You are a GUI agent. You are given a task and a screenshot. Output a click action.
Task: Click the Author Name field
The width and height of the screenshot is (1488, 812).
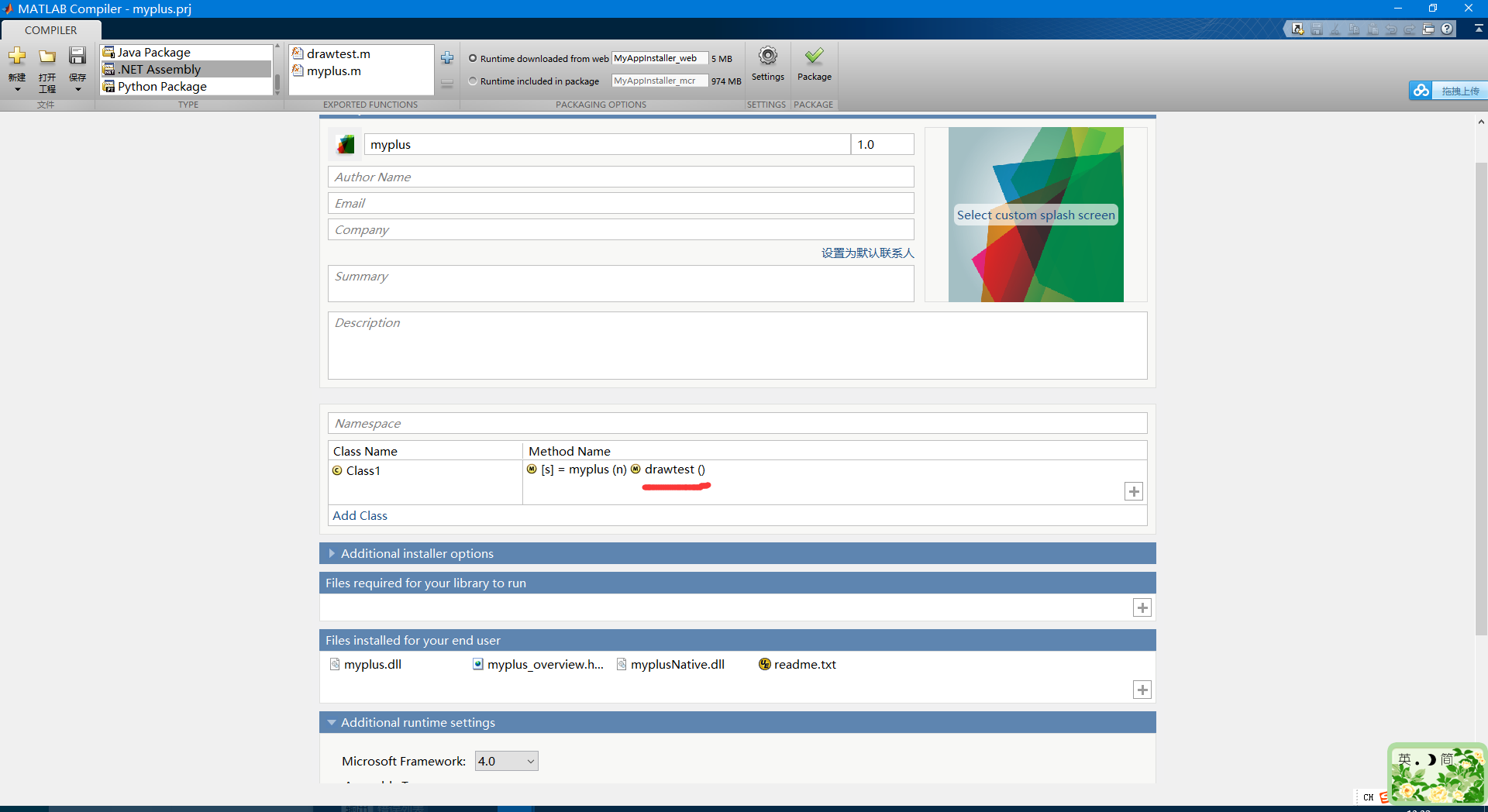click(621, 177)
